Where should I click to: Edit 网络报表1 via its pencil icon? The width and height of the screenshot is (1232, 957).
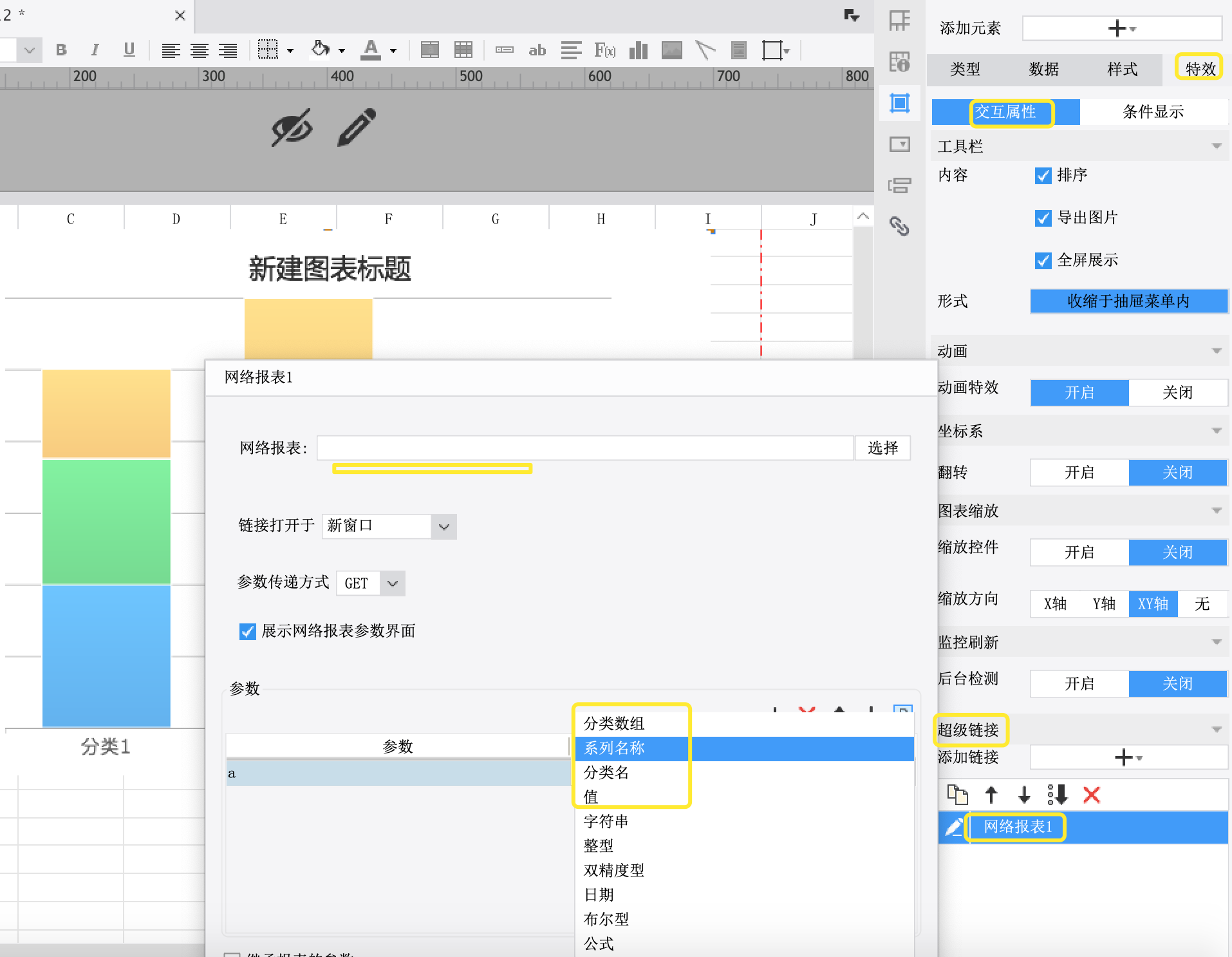tap(954, 826)
